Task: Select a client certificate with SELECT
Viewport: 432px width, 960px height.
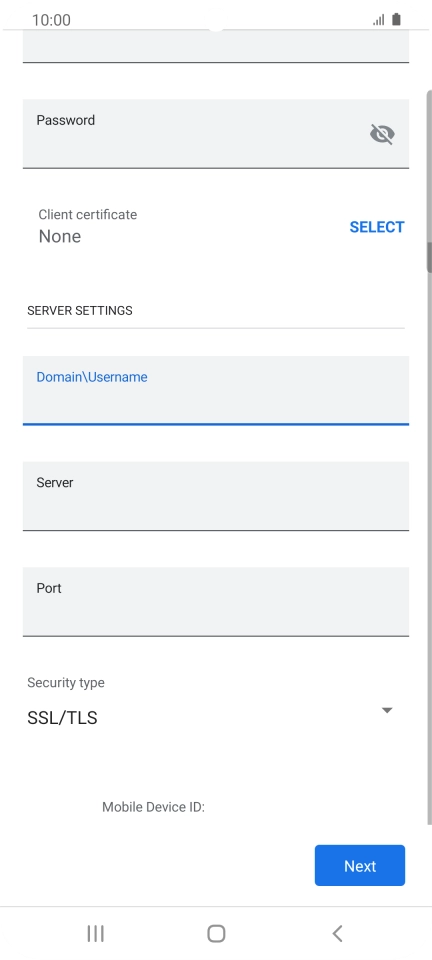Action: coord(376,227)
